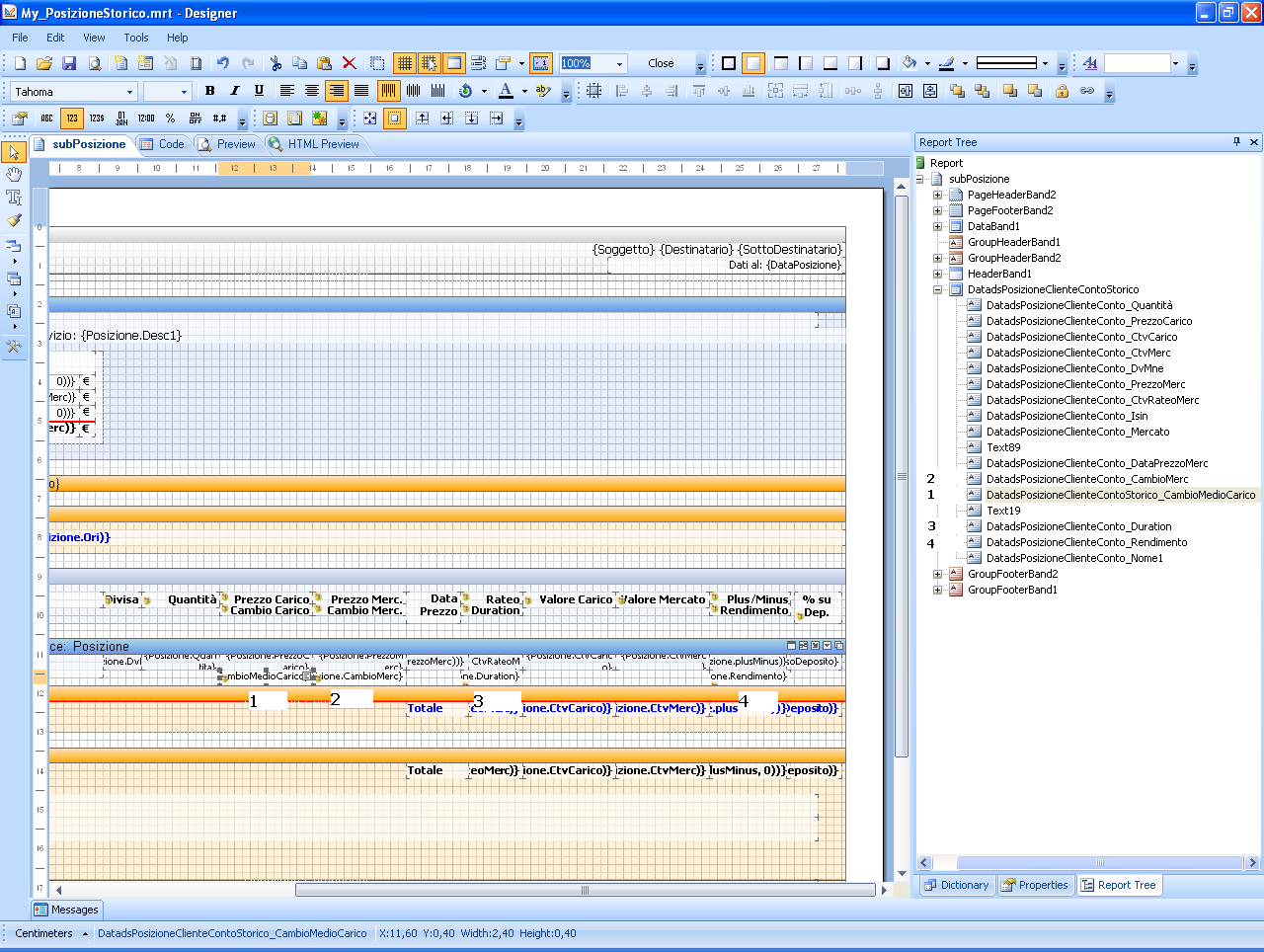Delete selection with the red X icon
1264x952 pixels.
349,63
